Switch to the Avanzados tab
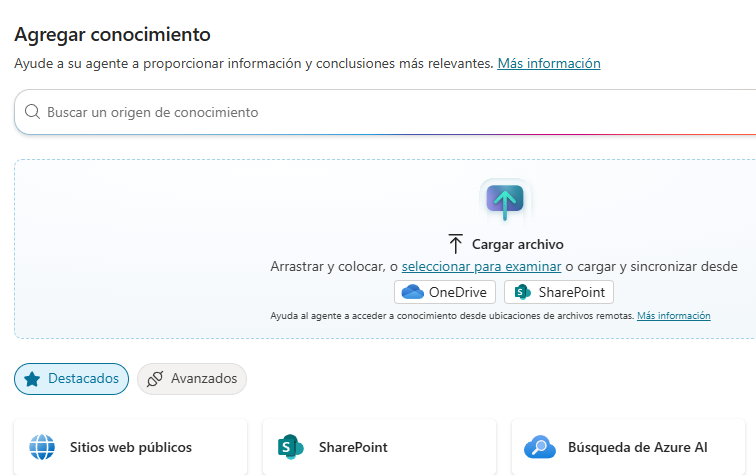This screenshot has width=756, height=475. coord(192,379)
